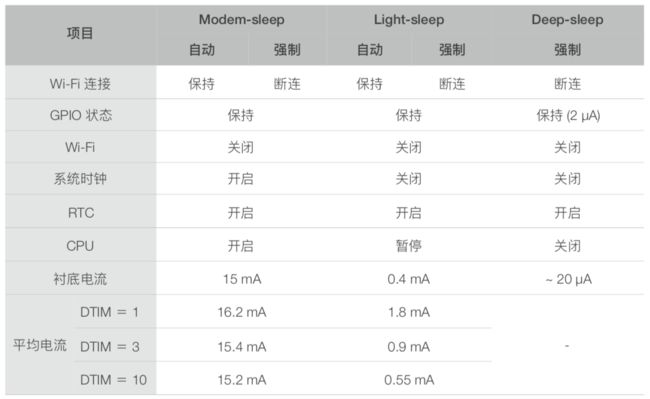Select the 衬底电流 row label
Viewport: 650px width, 399px height.
[x=80, y=279]
